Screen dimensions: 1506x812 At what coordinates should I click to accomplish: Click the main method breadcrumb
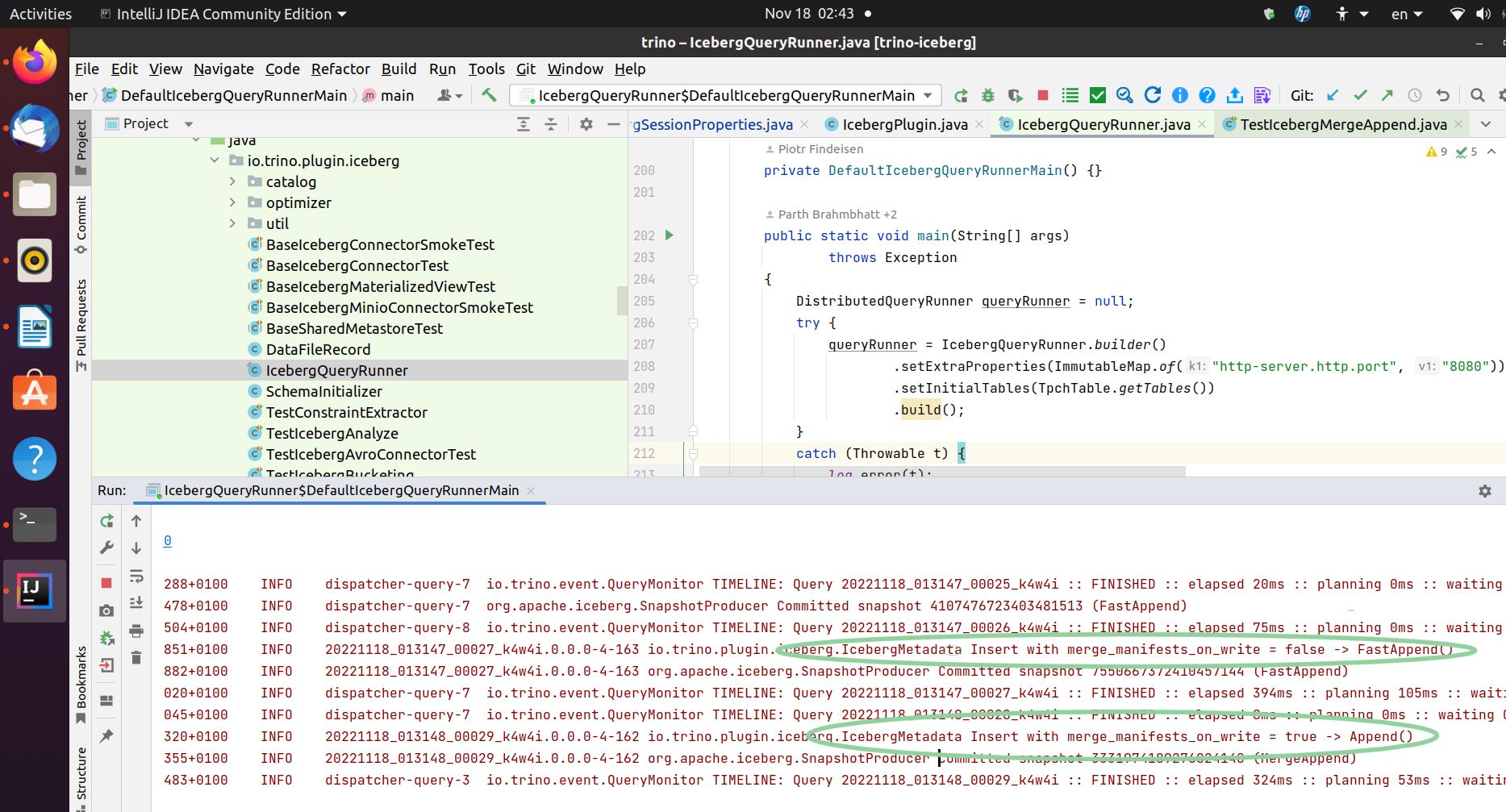(x=388, y=96)
